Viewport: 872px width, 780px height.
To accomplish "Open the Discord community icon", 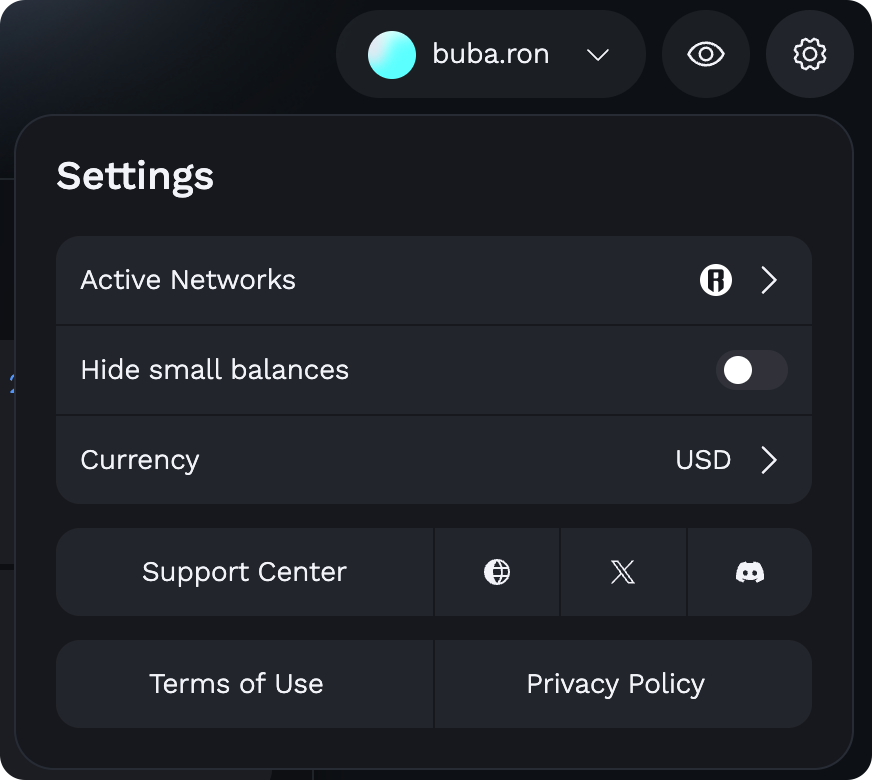I will [x=750, y=572].
